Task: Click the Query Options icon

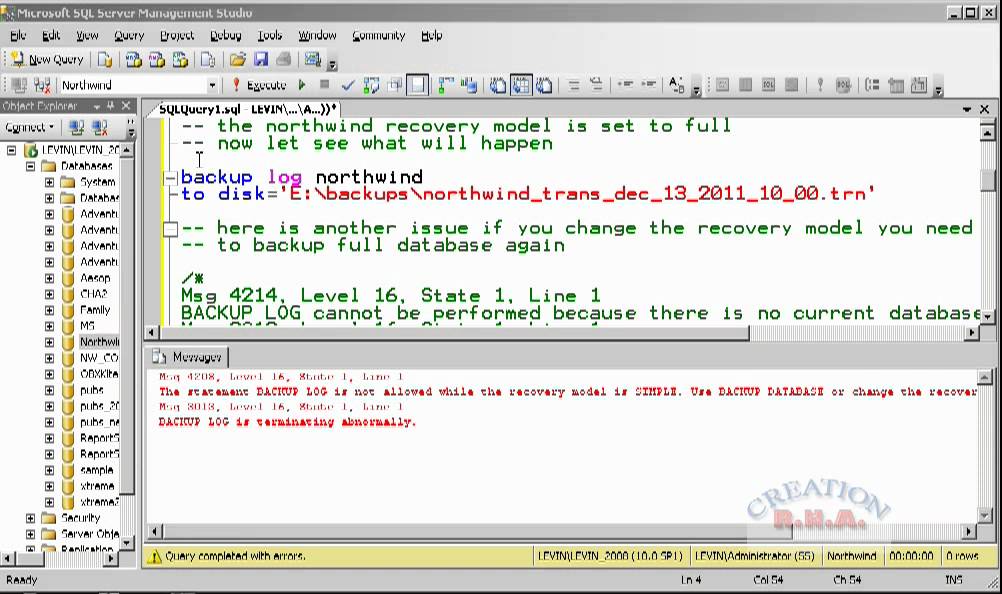Action: (x=395, y=85)
